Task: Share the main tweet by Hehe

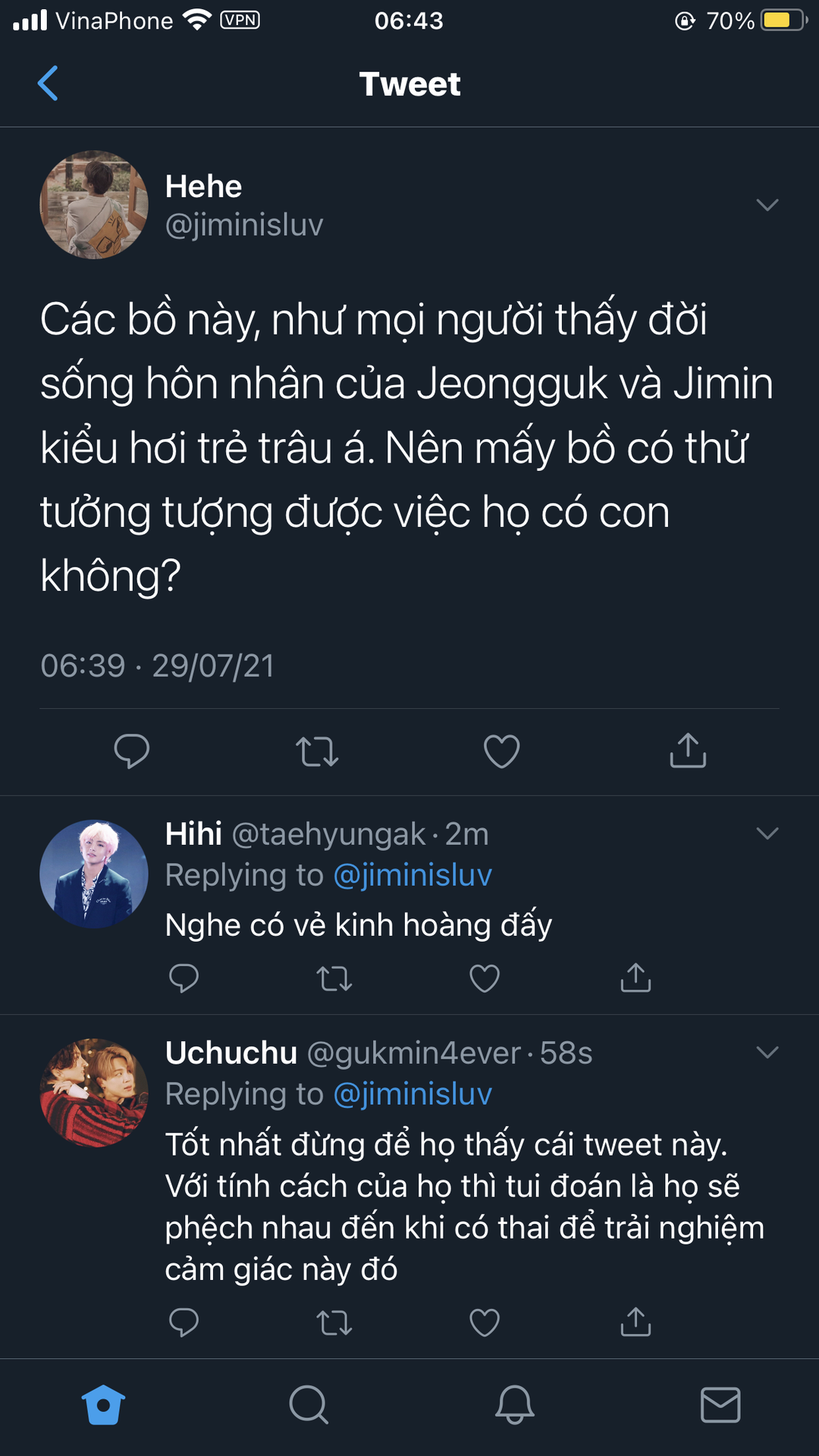Action: click(x=688, y=751)
